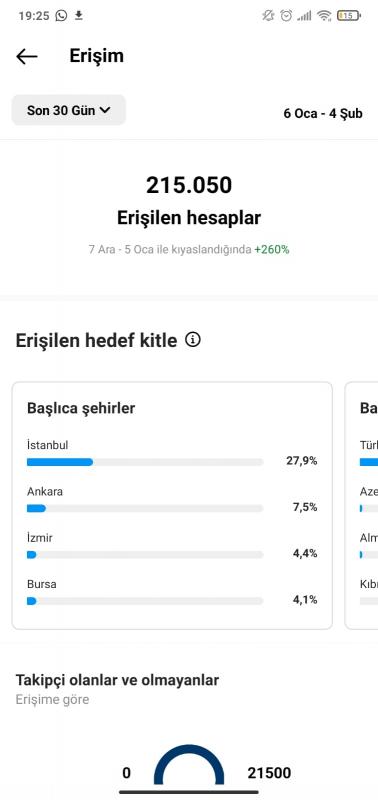Tap the alarm clock status icon
Image resolution: width=378 pixels, height=800 pixels.
[x=287, y=16]
